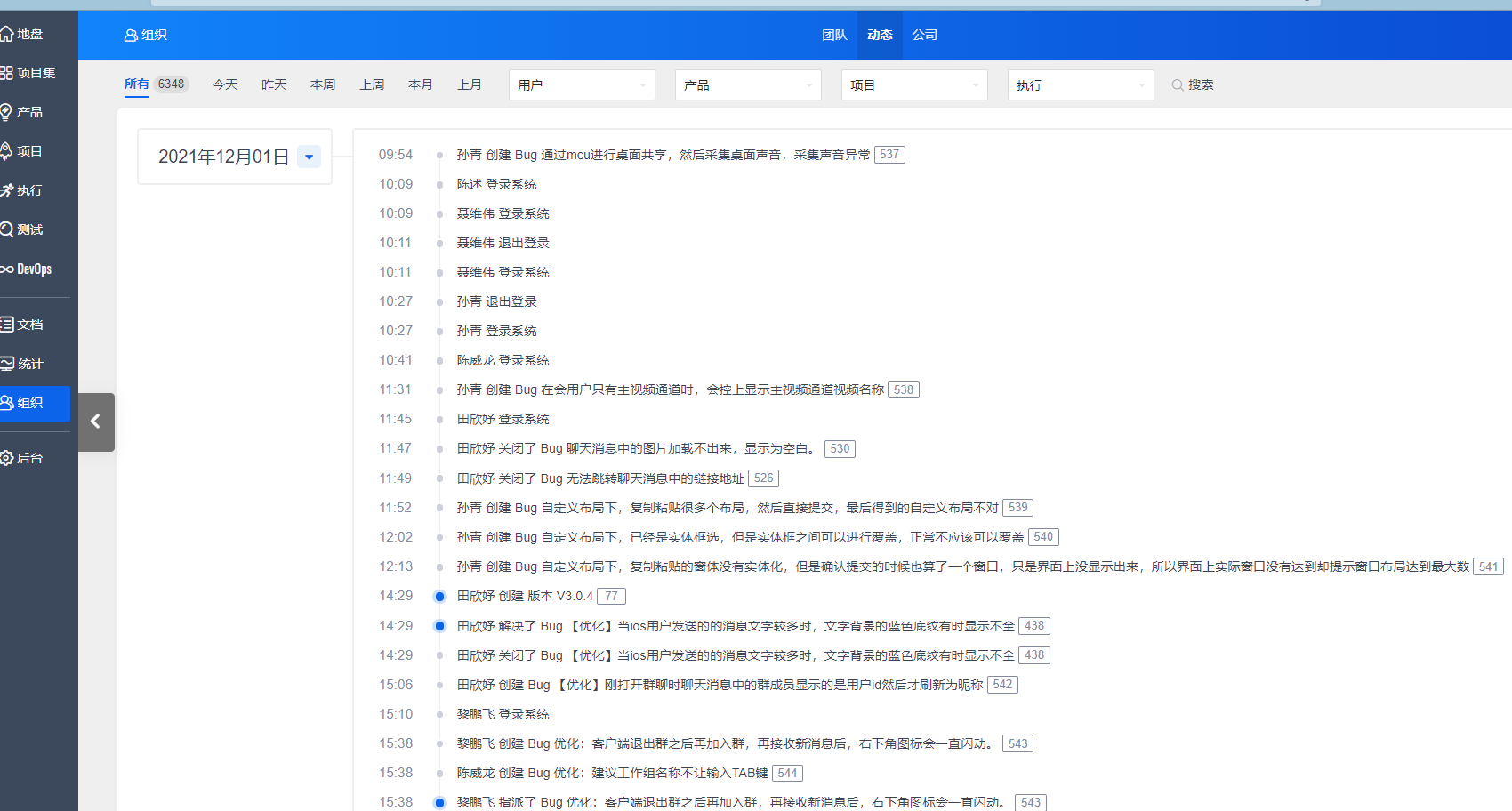Open the 地盘 home icon in sidebar
This screenshot has height=811, width=1512.
click(7, 34)
